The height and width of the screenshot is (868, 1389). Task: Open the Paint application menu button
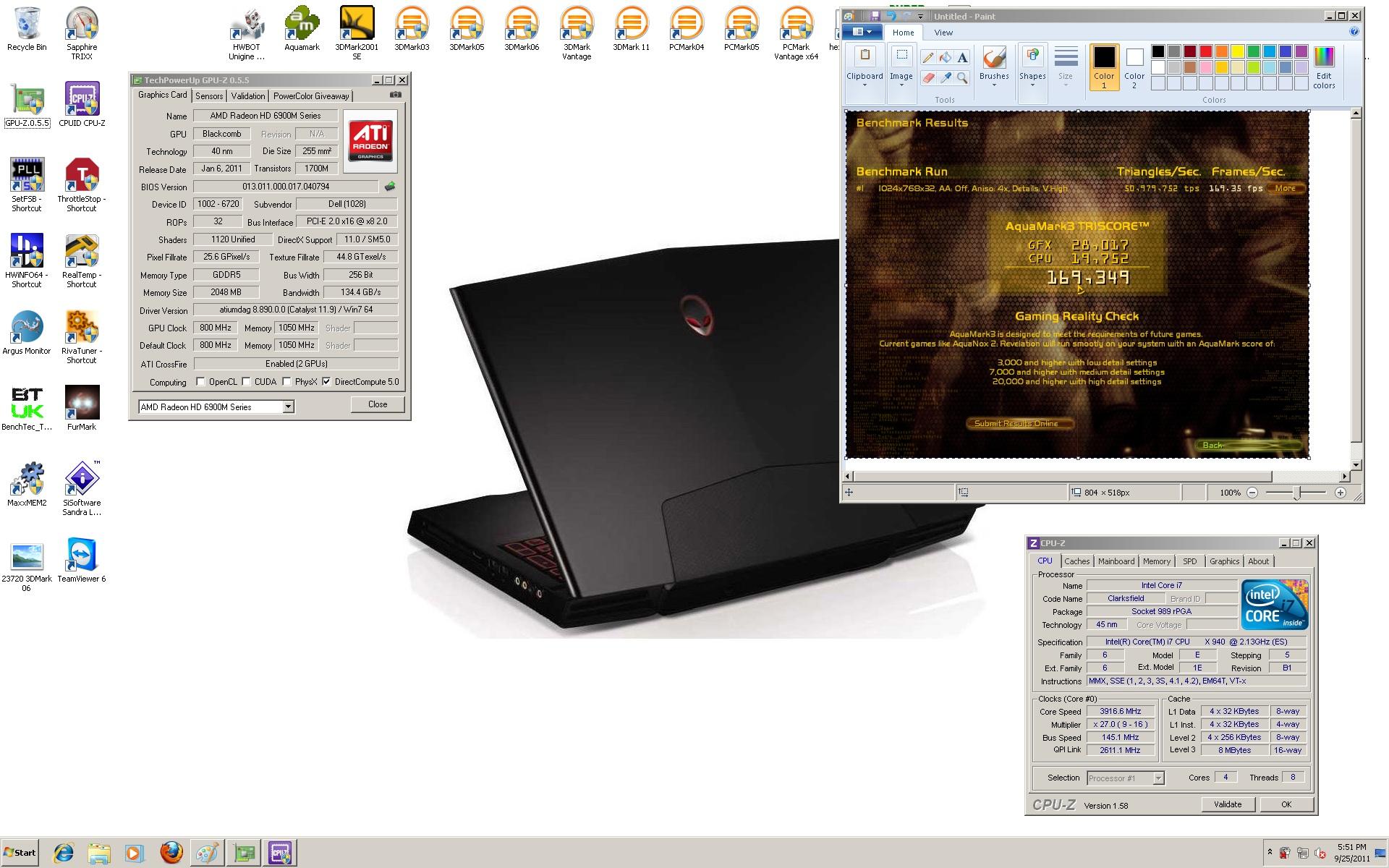pos(862,32)
